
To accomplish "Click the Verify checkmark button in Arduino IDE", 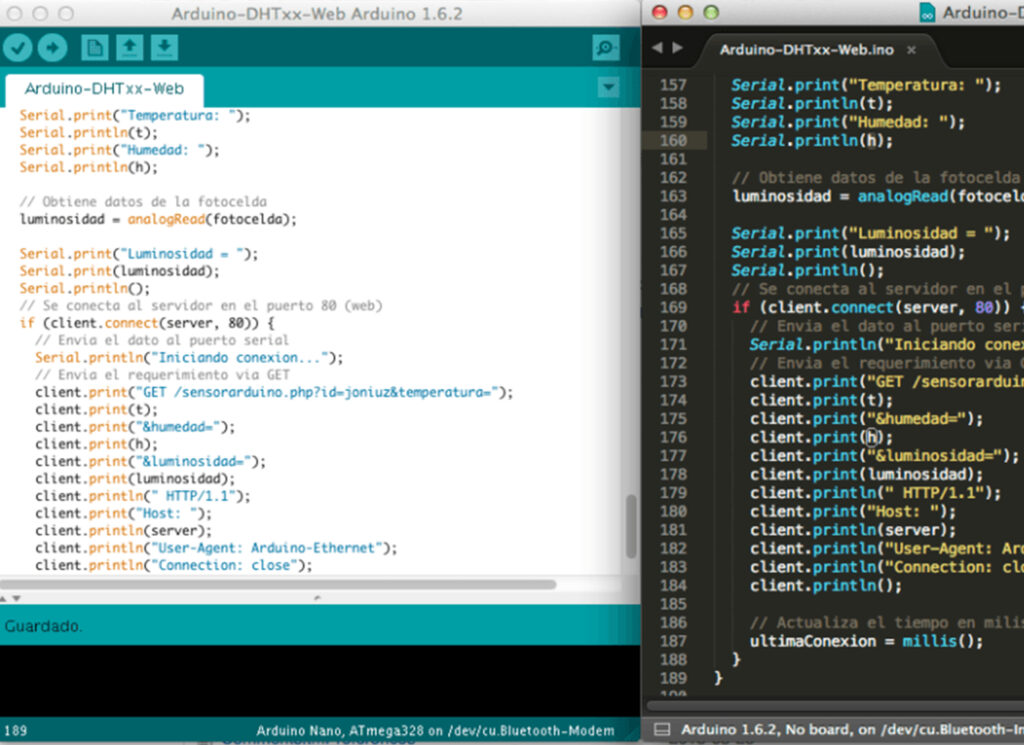I will click(x=18, y=48).
